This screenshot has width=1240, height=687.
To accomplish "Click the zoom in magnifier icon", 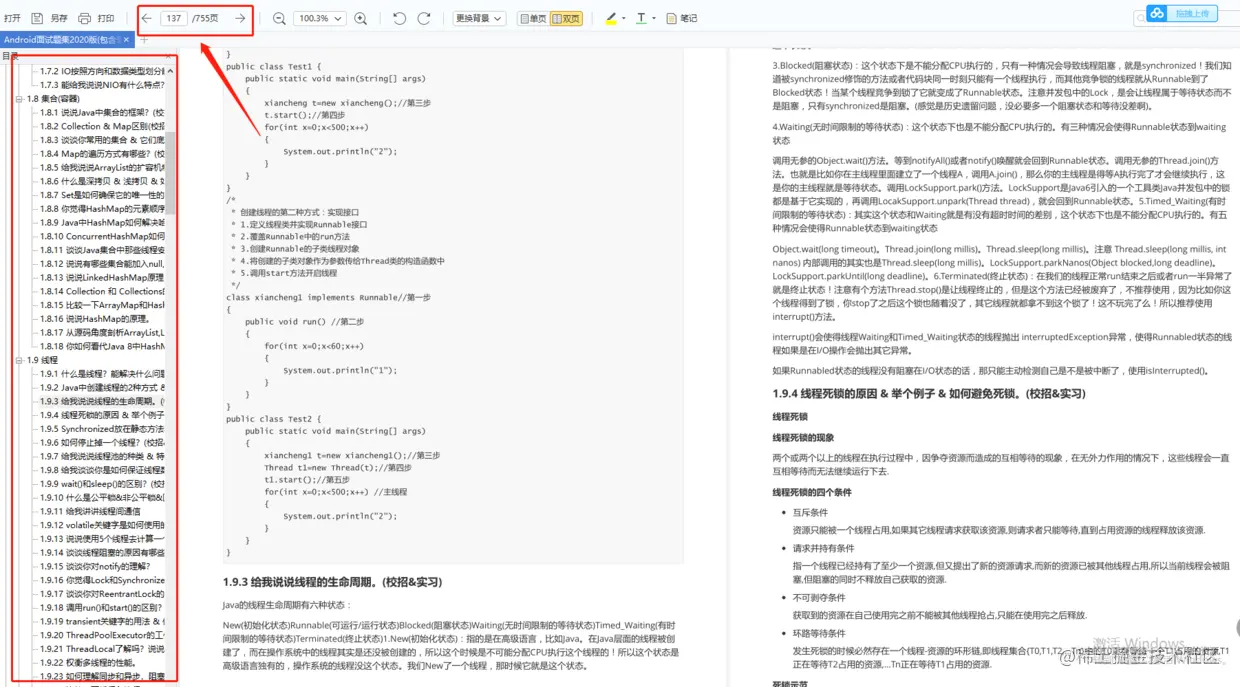I will 360,18.
